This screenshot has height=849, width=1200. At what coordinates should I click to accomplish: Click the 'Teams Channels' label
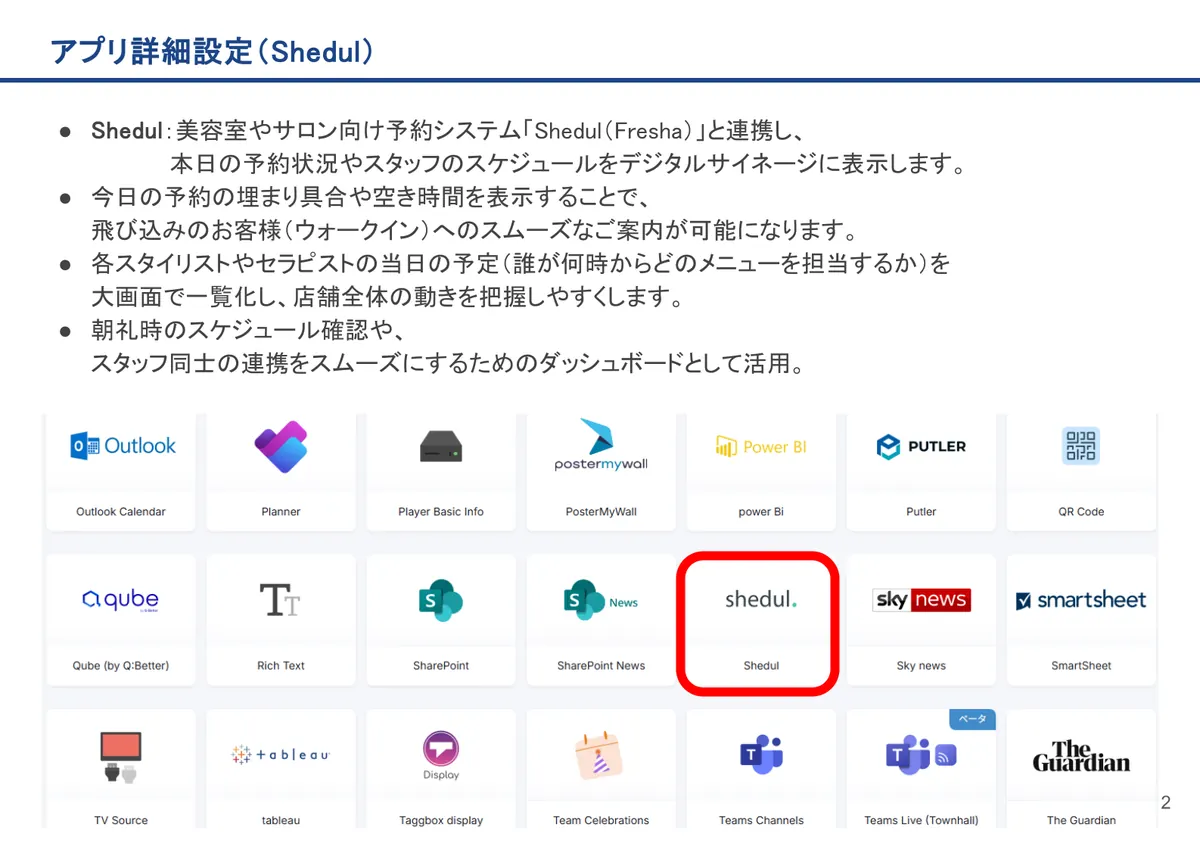[x=761, y=820]
